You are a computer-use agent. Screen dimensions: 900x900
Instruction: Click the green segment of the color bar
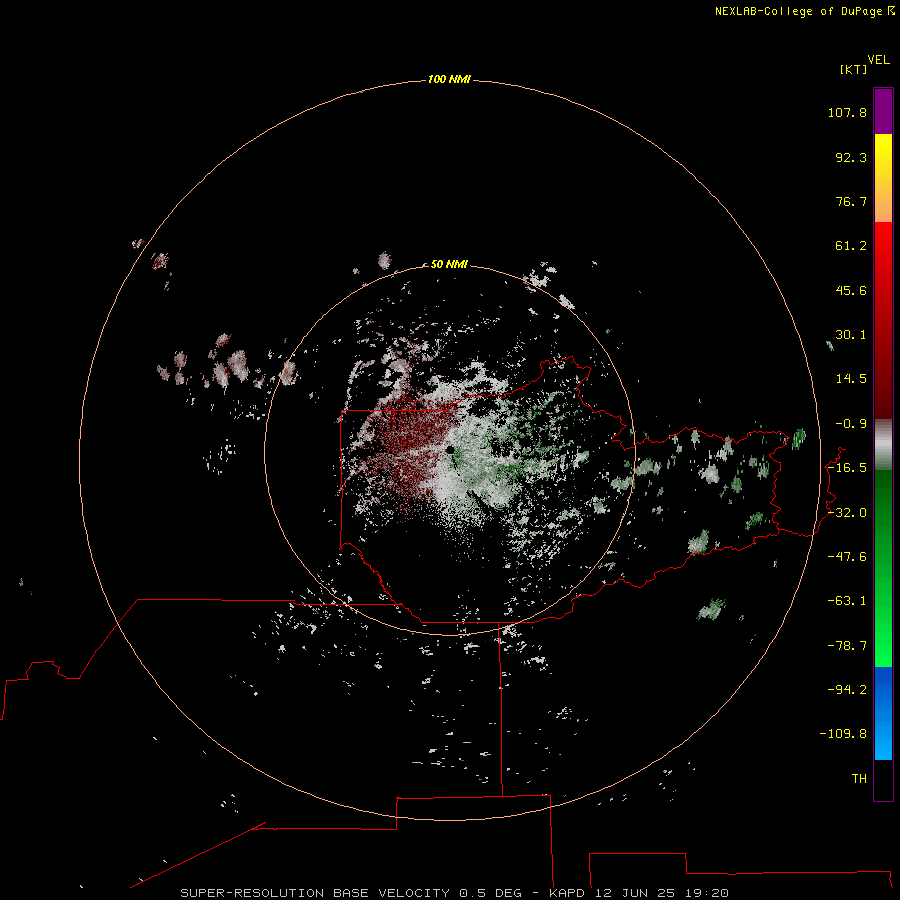coord(883,568)
